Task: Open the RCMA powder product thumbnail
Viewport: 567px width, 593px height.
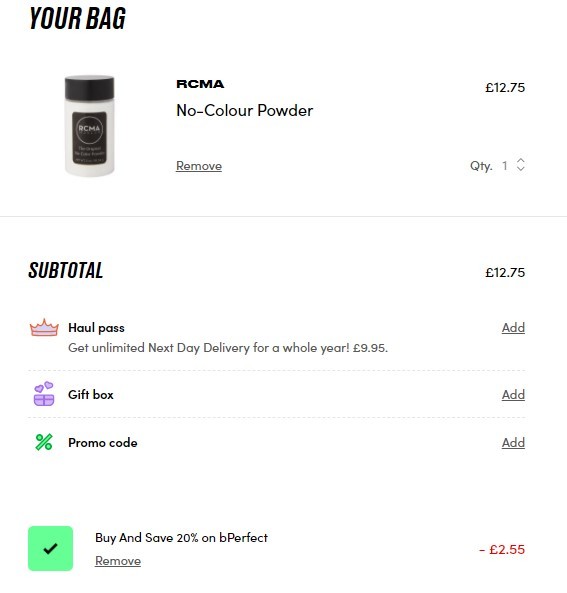Action: point(89,126)
